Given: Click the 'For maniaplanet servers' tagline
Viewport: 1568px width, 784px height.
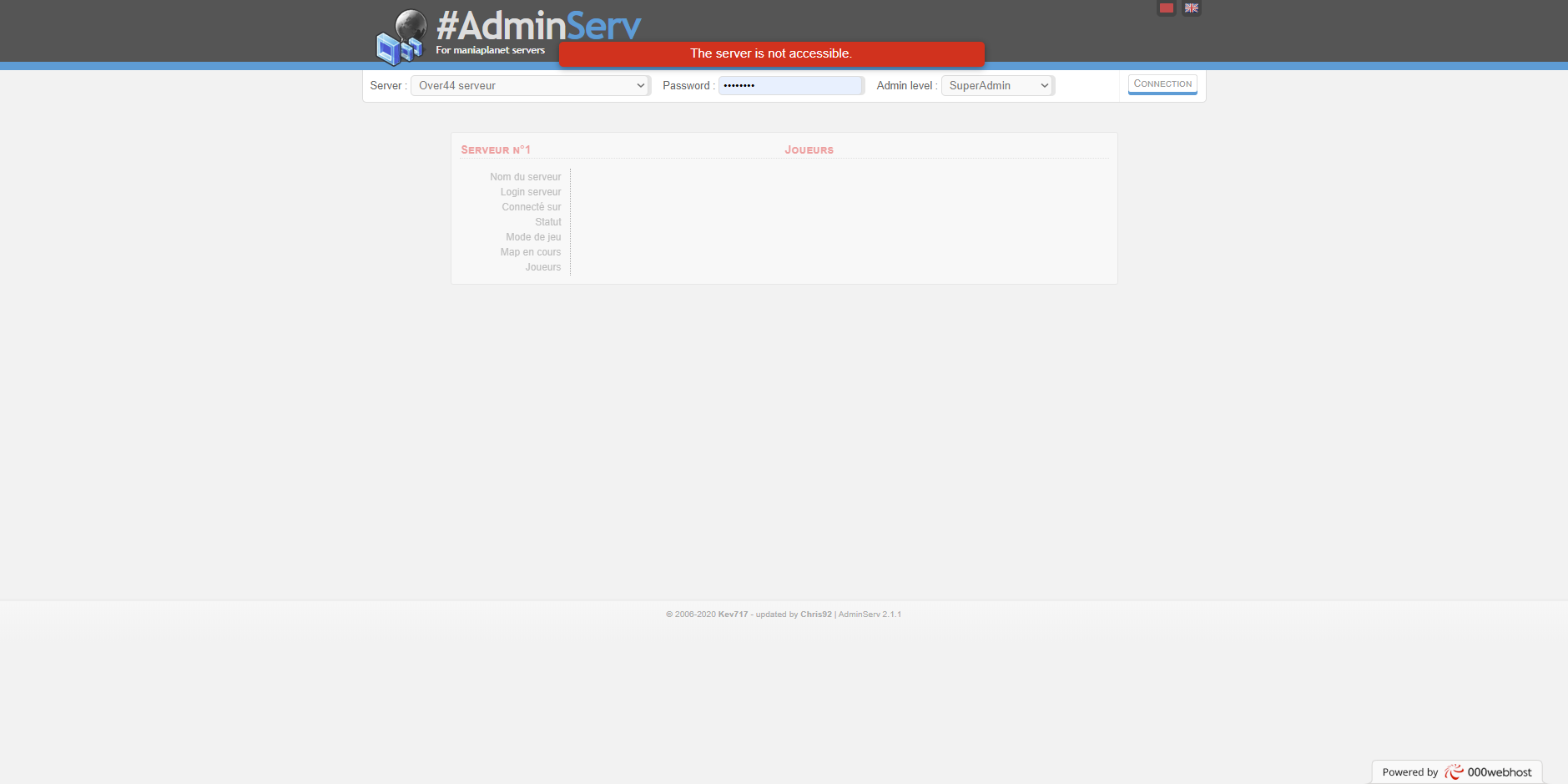Looking at the screenshot, I should [490, 50].
